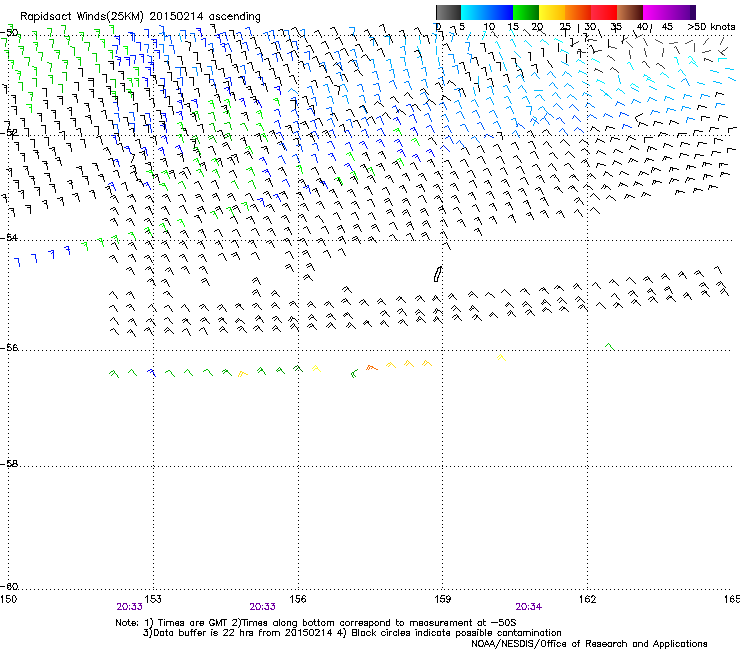Image resolution: width=740 pixels, height=650 pixels.
Task: Click the longitude label 153
Action: [153, 599]
